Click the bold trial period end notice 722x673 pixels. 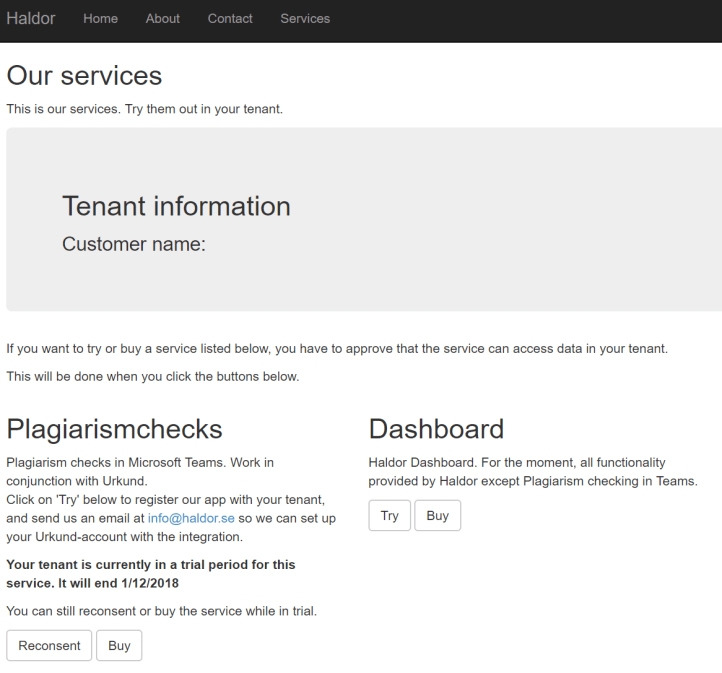click(x=150, y=573)
